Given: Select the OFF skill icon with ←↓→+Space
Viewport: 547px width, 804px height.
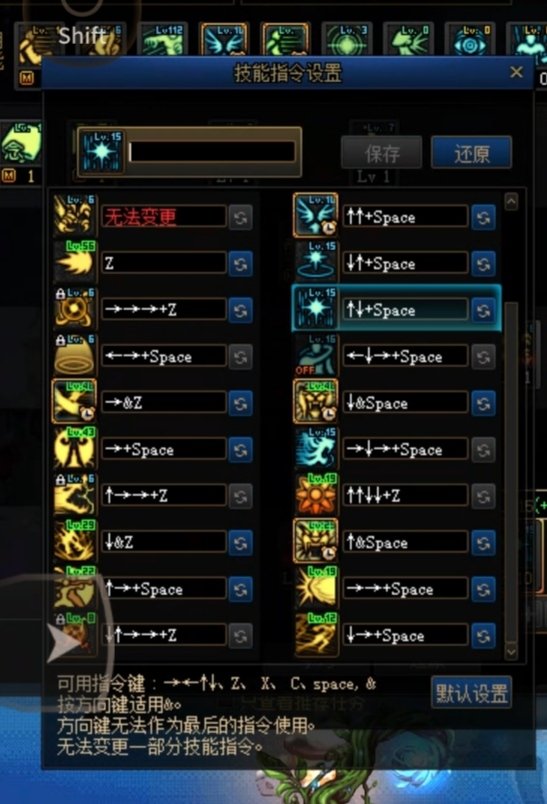Looking at the screenshot, I should [x=315, y=355].
